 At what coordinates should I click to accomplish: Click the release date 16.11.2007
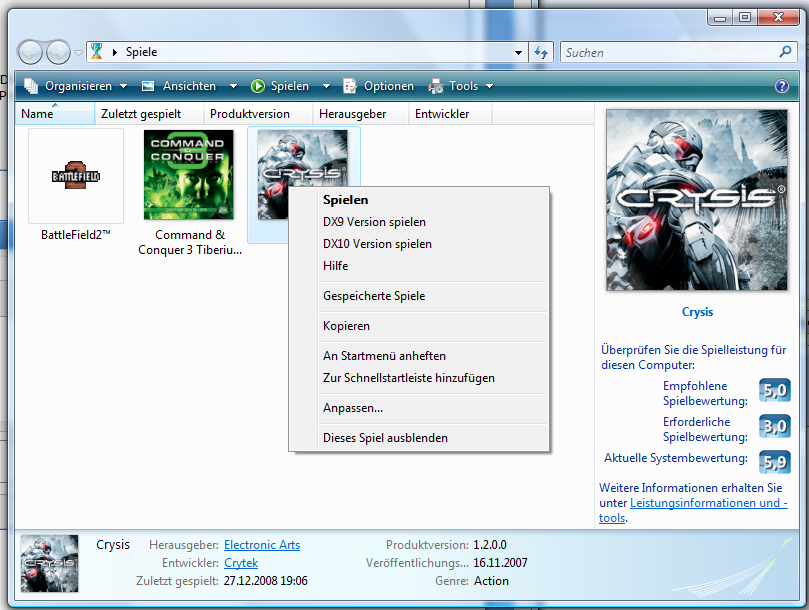click(500, 563)
